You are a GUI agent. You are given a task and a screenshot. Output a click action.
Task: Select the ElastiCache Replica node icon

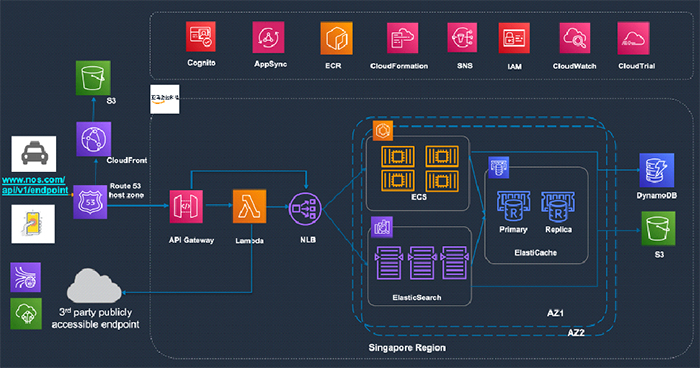558,206
